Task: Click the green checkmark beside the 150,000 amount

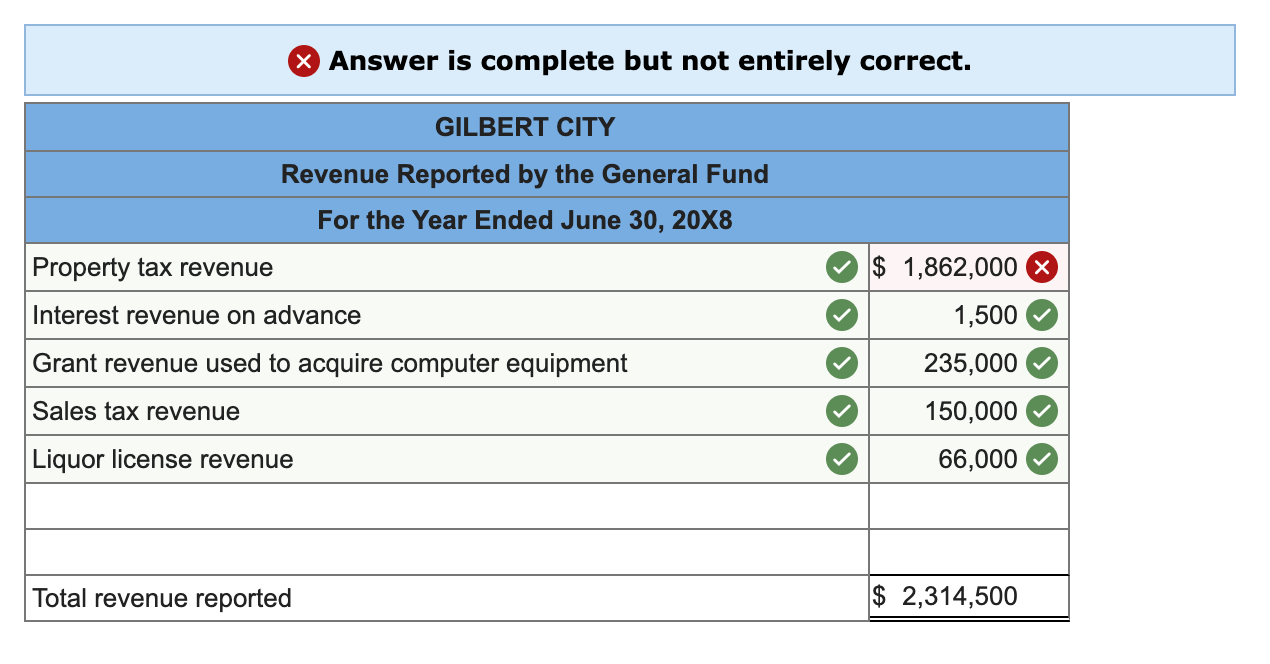Action: point(1043,411)
